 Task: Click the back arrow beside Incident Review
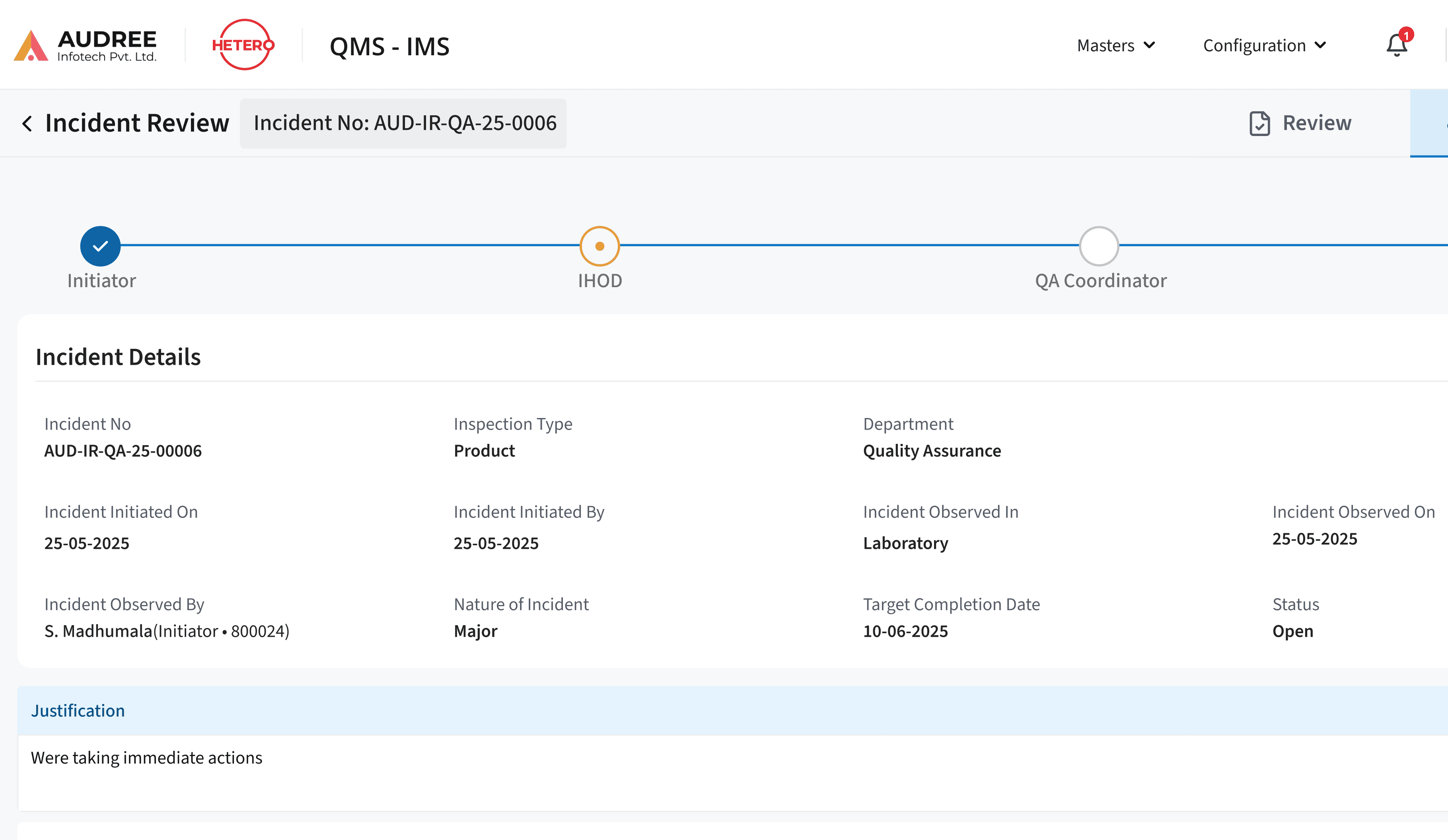27,123
